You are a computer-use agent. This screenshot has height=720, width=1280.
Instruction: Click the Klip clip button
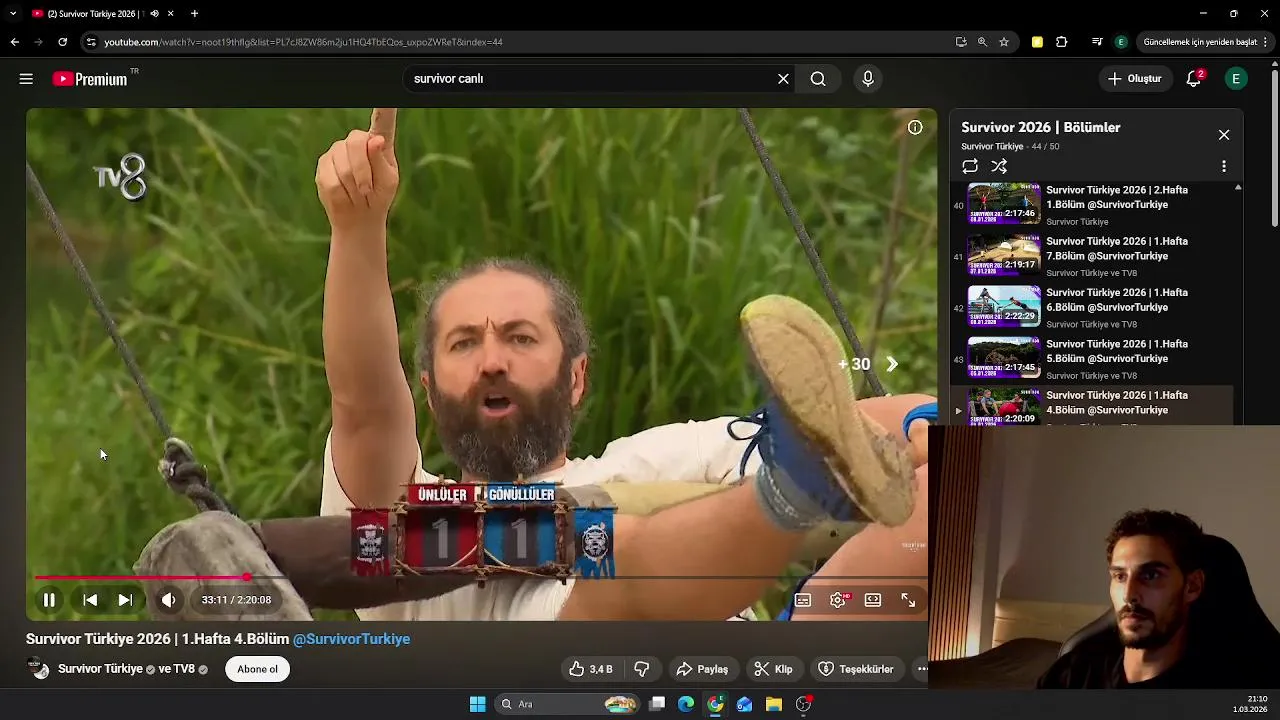click(x=773, y=669)
